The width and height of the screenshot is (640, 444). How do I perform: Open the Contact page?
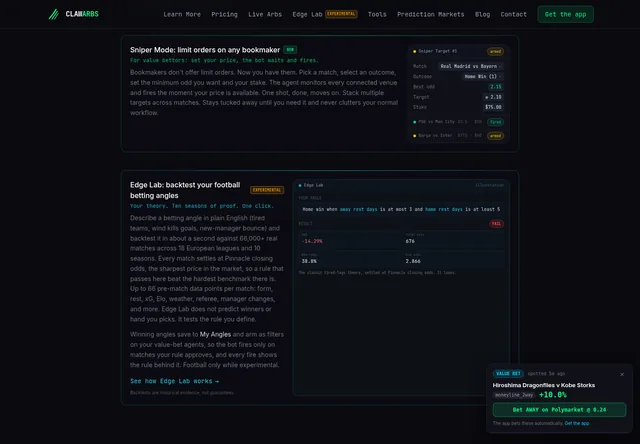[513, 14]
